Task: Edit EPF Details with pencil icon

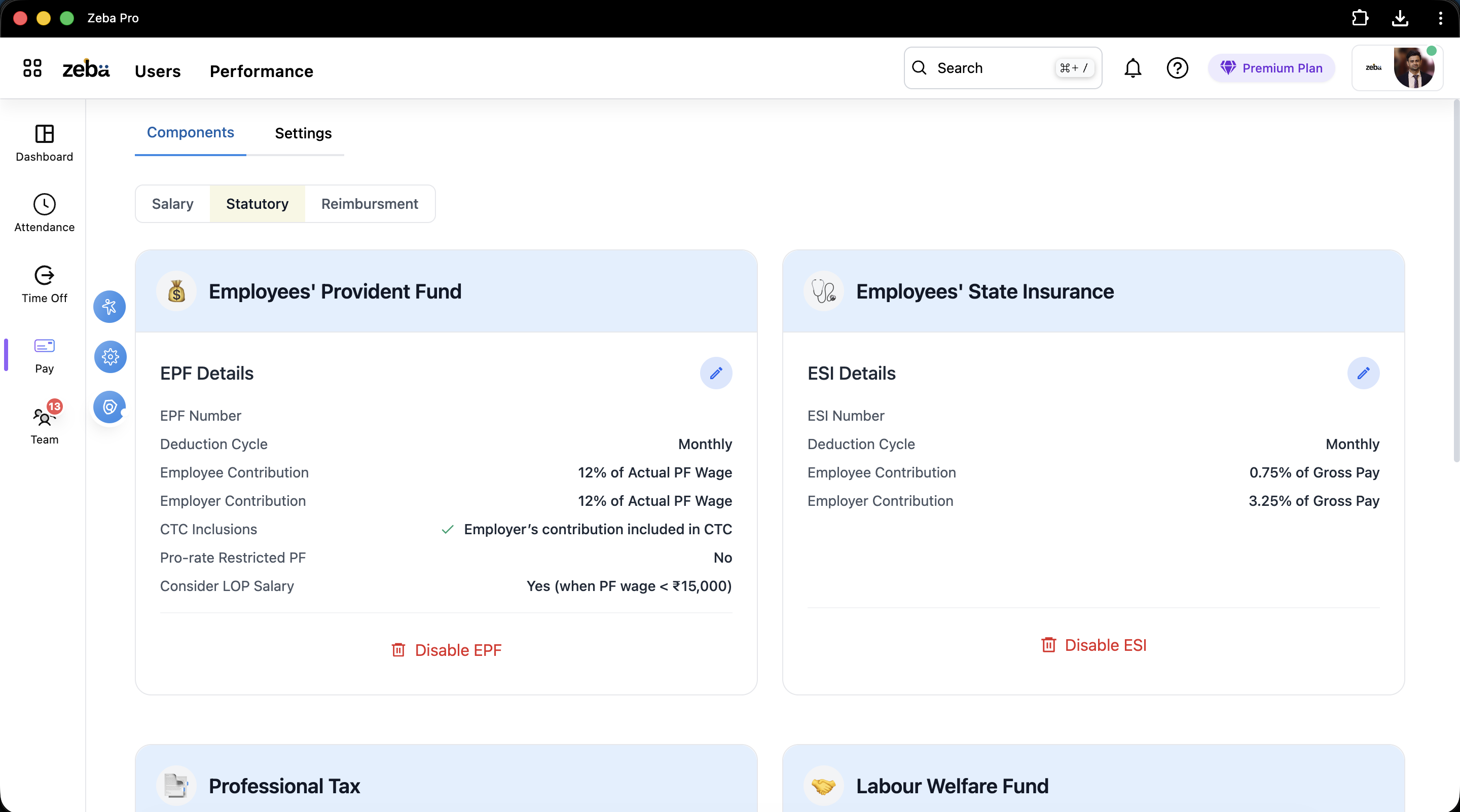Action: coord(716,373)
